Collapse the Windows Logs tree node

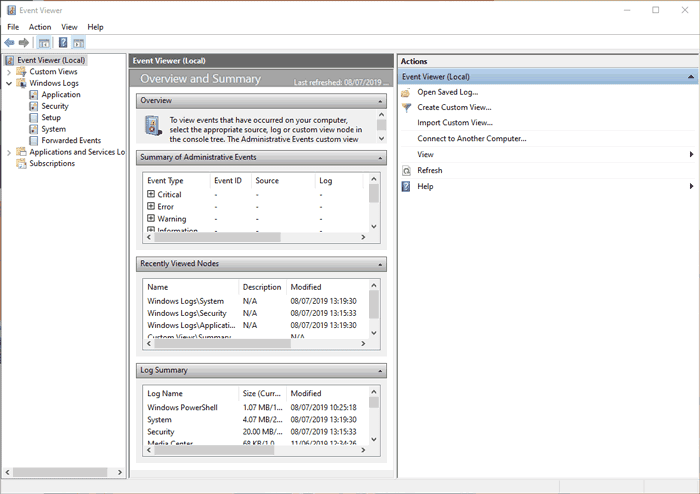9,84
